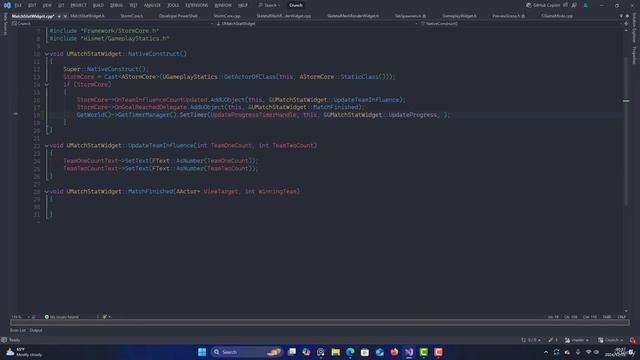Open Microsoft Edge from the taskbar
640x360 pixels.
coord(350,352)
